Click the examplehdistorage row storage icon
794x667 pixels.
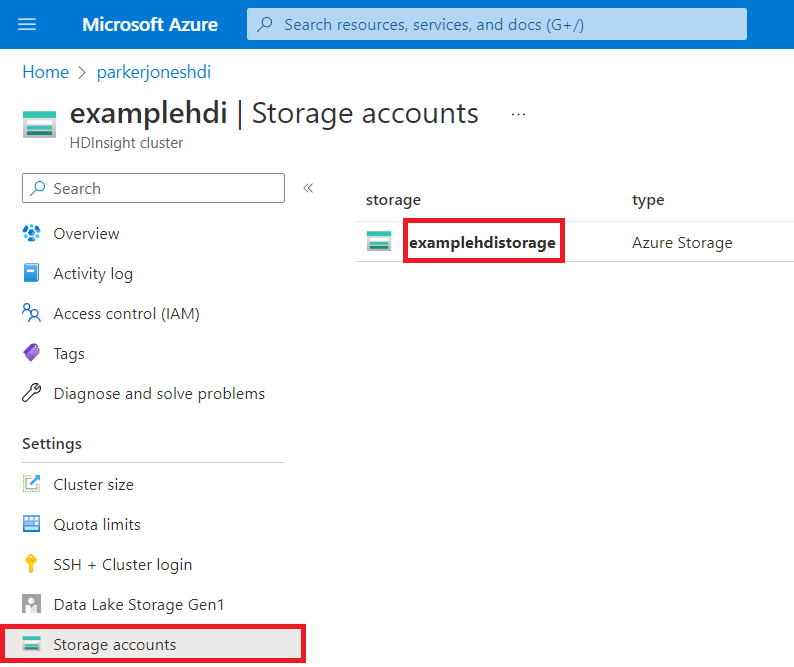click(x=379, y=242)
